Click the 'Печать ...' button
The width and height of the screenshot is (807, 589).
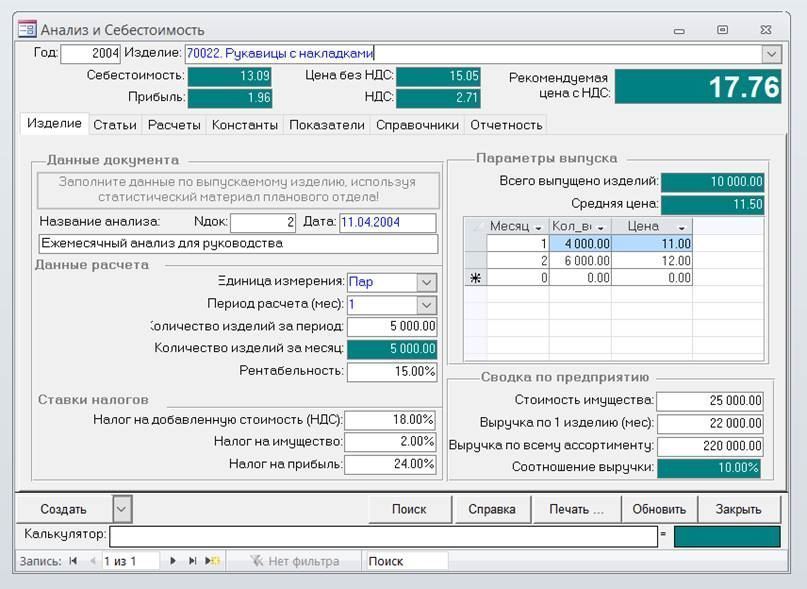point(576,509)
